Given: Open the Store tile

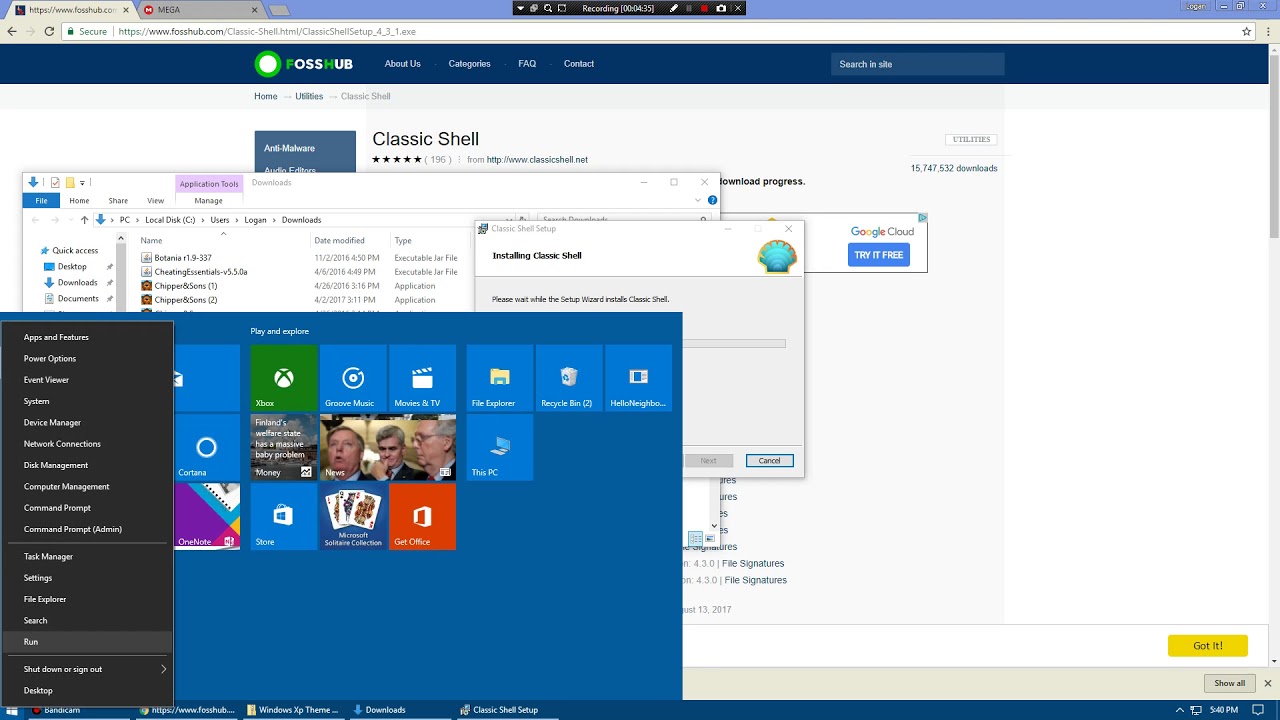Looking at the screenshot, I should pos(284,516).
